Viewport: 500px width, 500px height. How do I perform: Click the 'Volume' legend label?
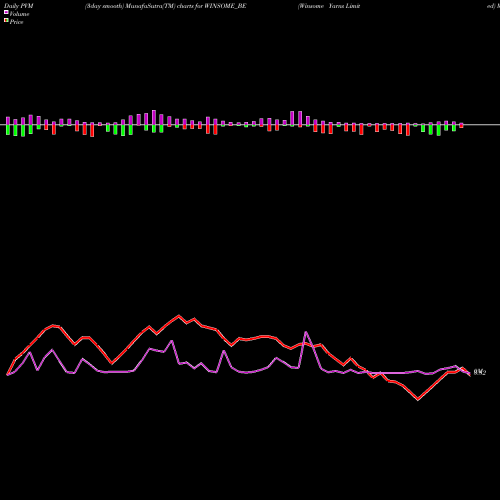tap(19, 14)
